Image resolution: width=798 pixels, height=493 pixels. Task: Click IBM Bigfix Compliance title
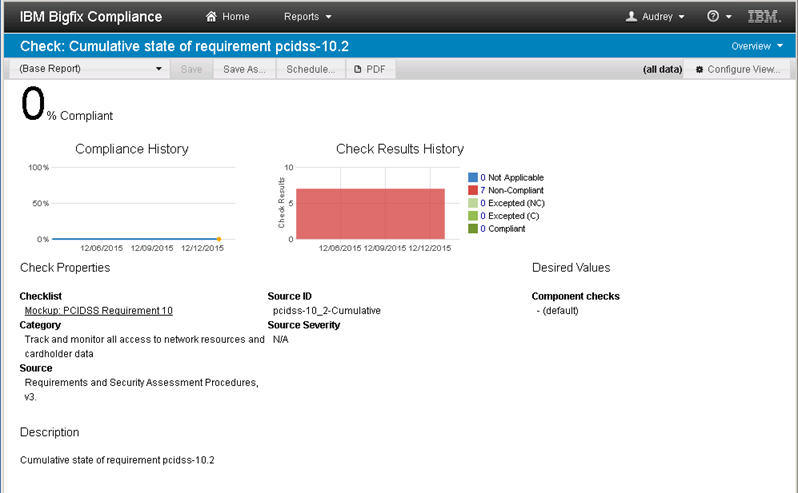pos(91,17)
